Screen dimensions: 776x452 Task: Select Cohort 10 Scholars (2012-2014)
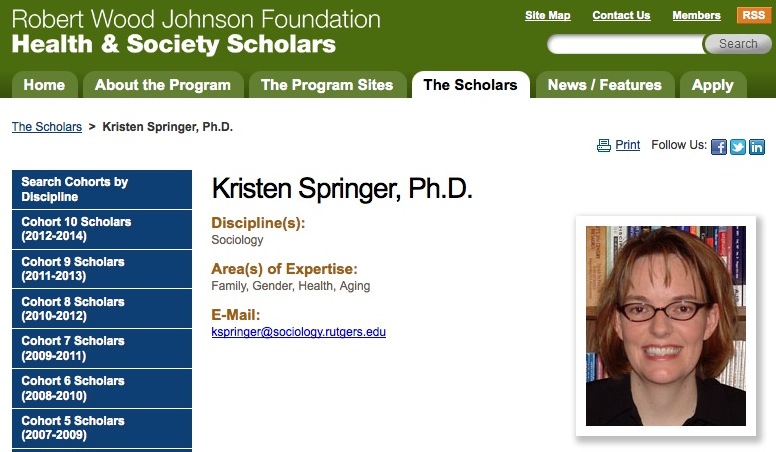click(101, 229)
